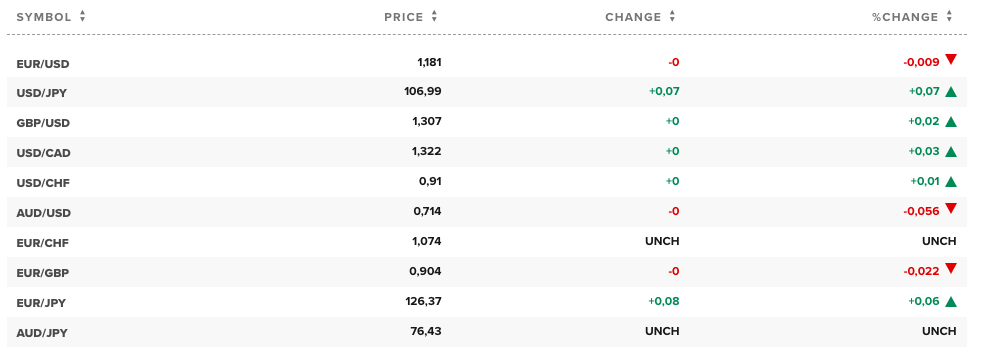Open the AUD/JPY symbol link
The image size is (985, 361).
pos(42,333)
